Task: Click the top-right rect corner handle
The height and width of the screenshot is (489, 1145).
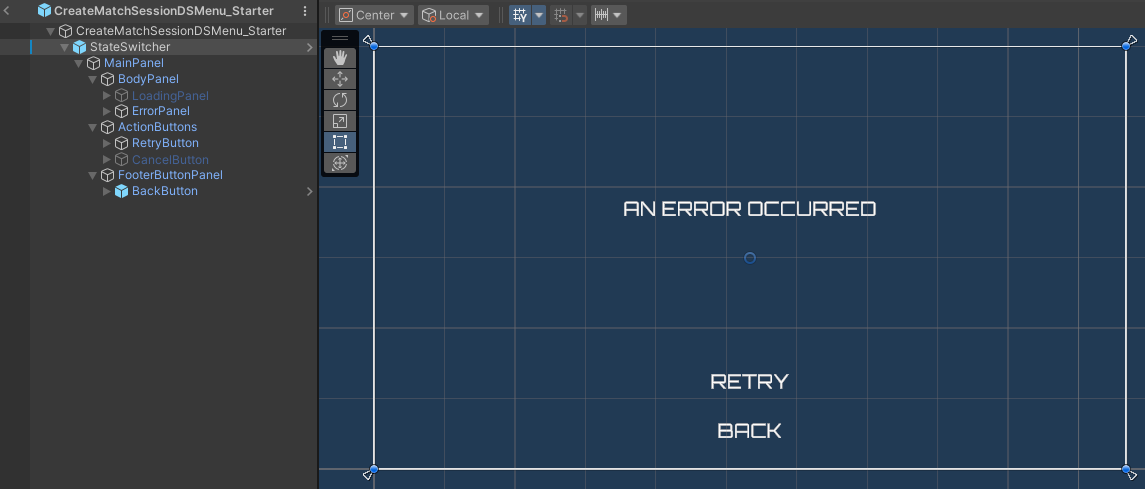Action: [x=1125, y=46]
